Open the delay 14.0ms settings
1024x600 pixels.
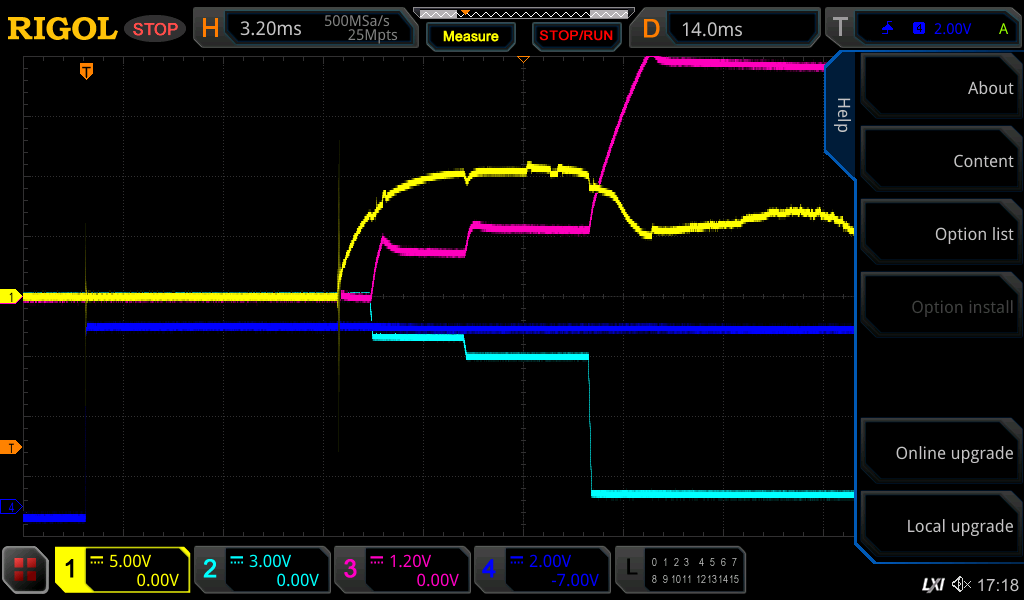coord(728,29)
